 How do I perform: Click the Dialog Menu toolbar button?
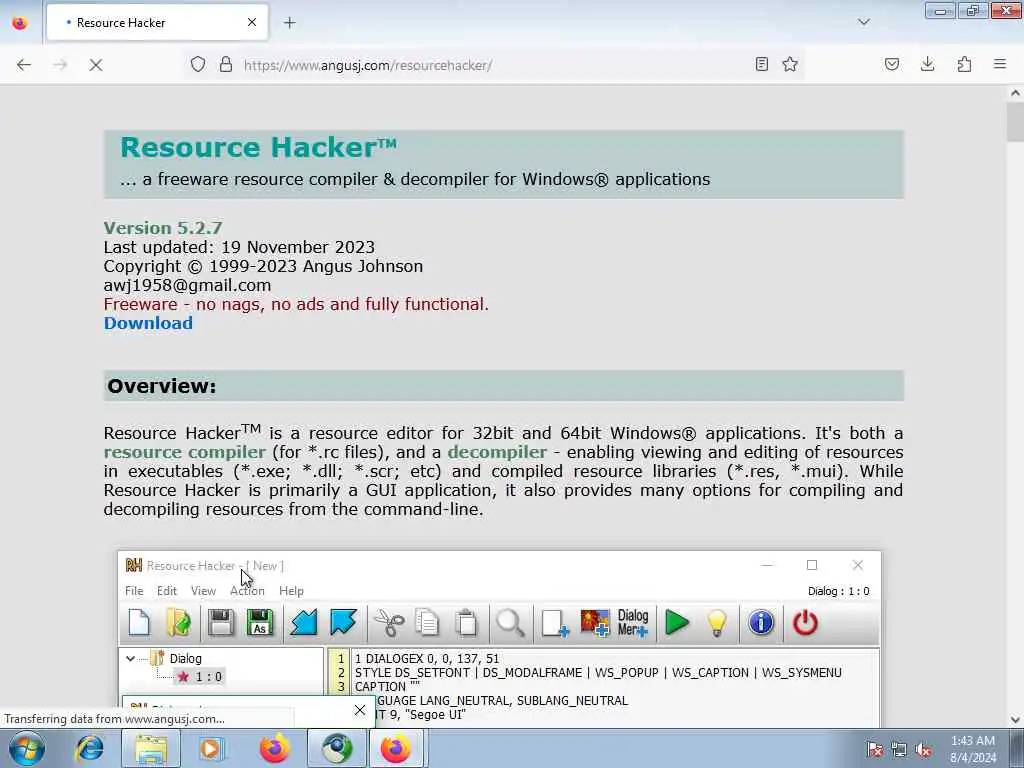[x=633, y=622]
